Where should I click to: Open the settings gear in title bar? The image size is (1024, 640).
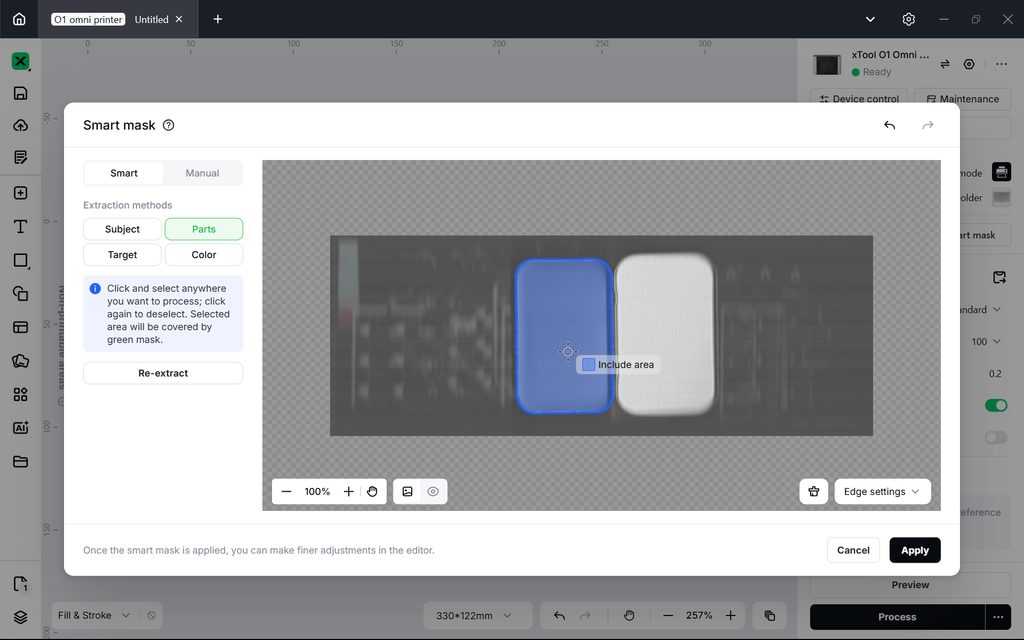click(908, 19)
